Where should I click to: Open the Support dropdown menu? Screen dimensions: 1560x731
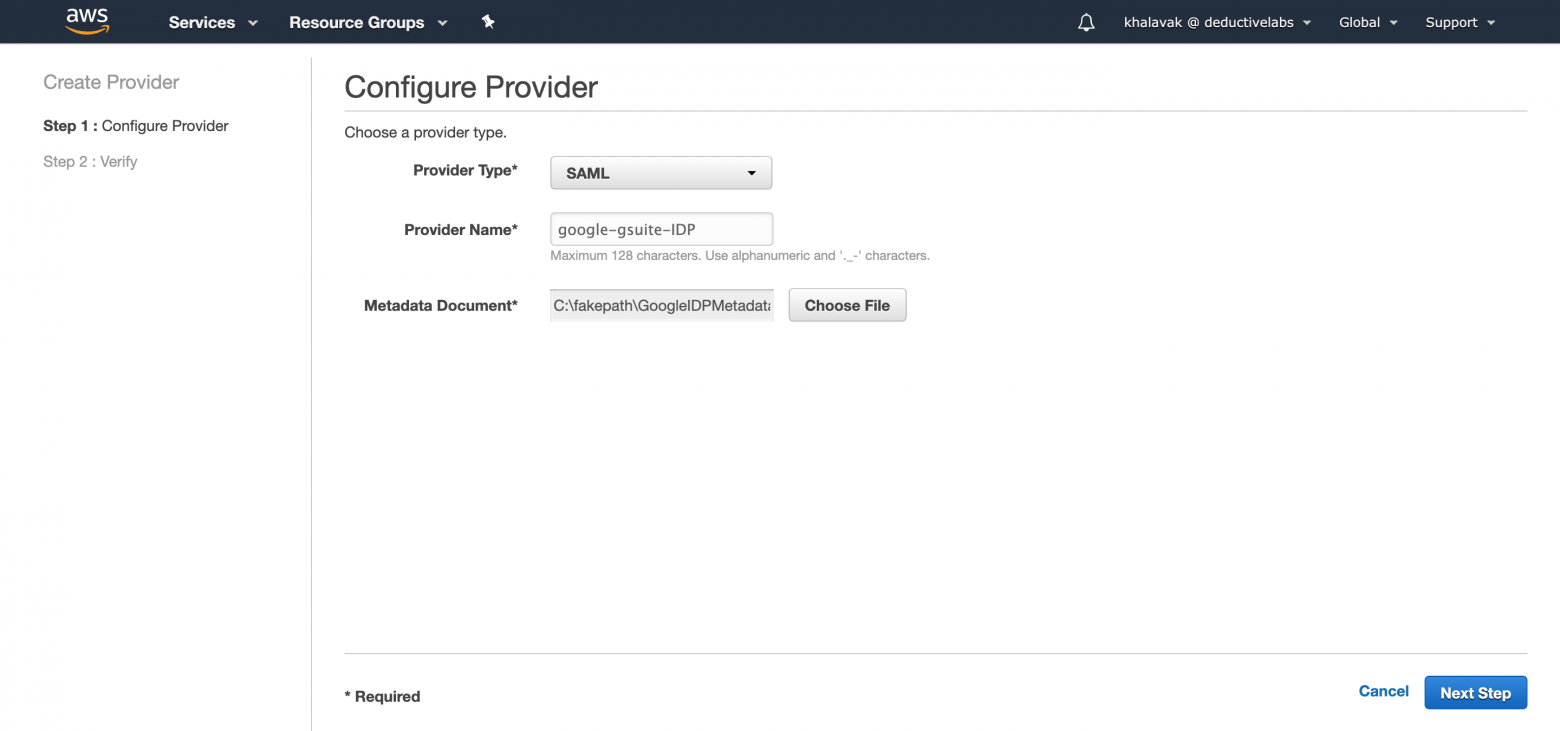1460,22
